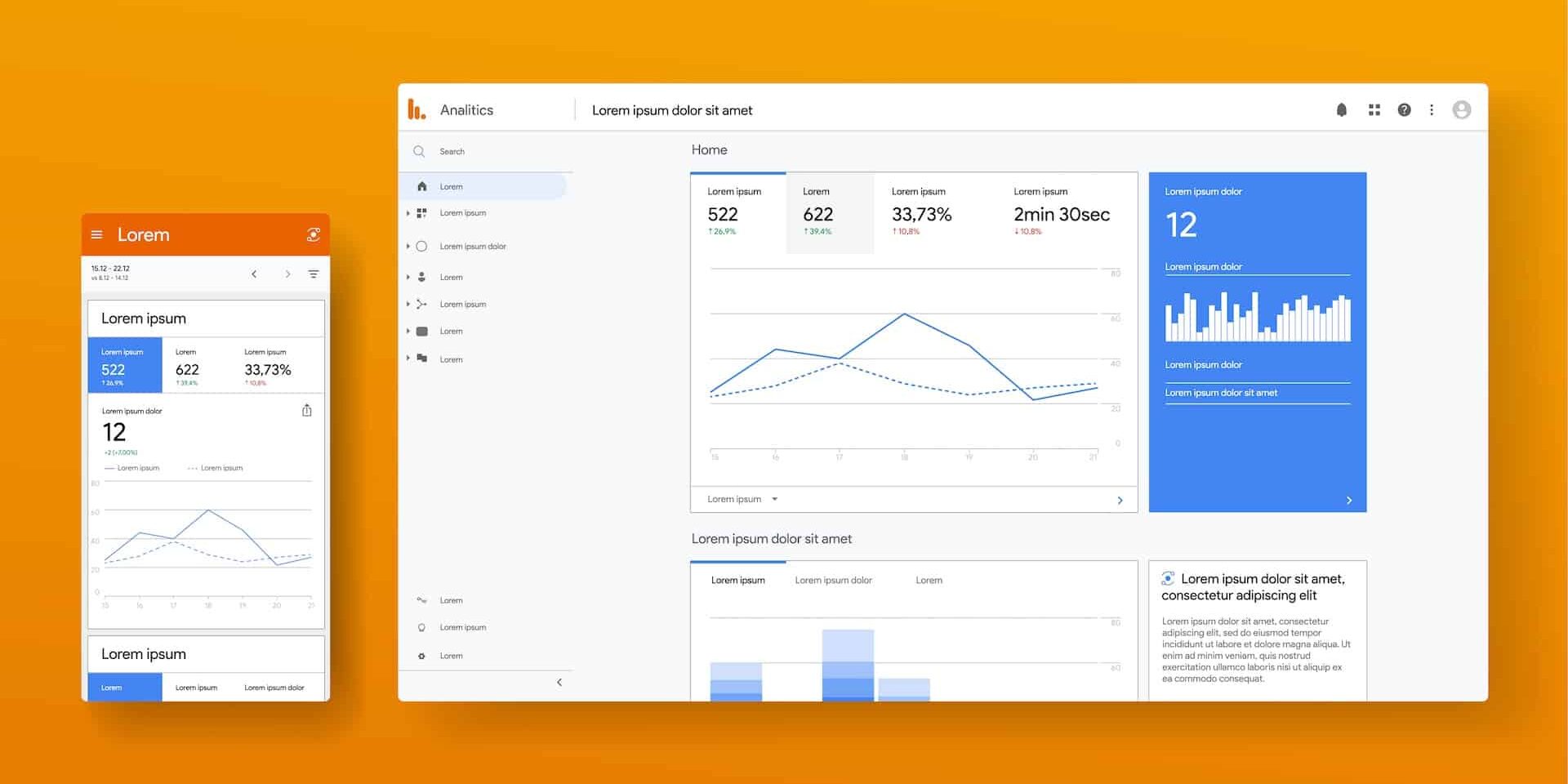Click the arrow link on the blue metric card
The height and width of the screenshot is (784, 1568).
[x=1349, y=500]
